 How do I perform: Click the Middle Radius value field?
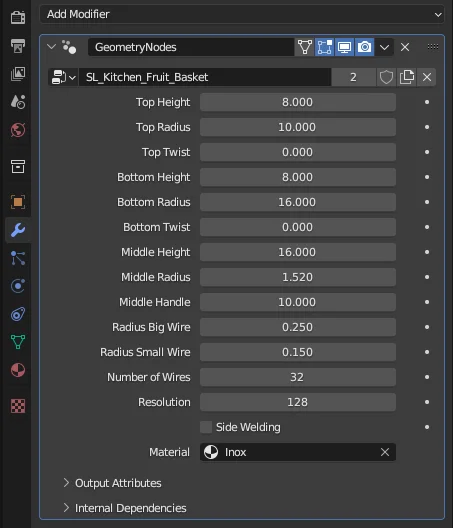pyautogui.click(x=297, y=277)
